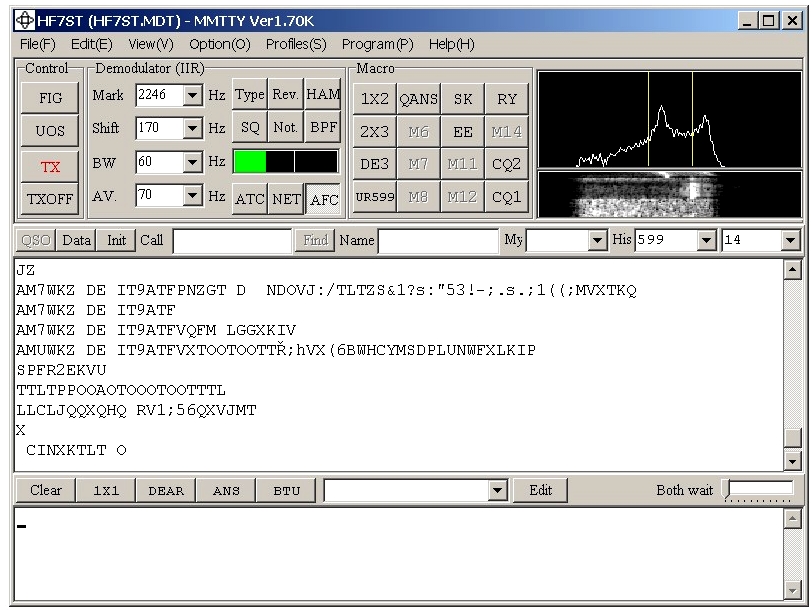The height and width of the screenshot is (611, 811).
Task: Click the waterfall display
Action: pyautogui.click(x=670, y=194)
